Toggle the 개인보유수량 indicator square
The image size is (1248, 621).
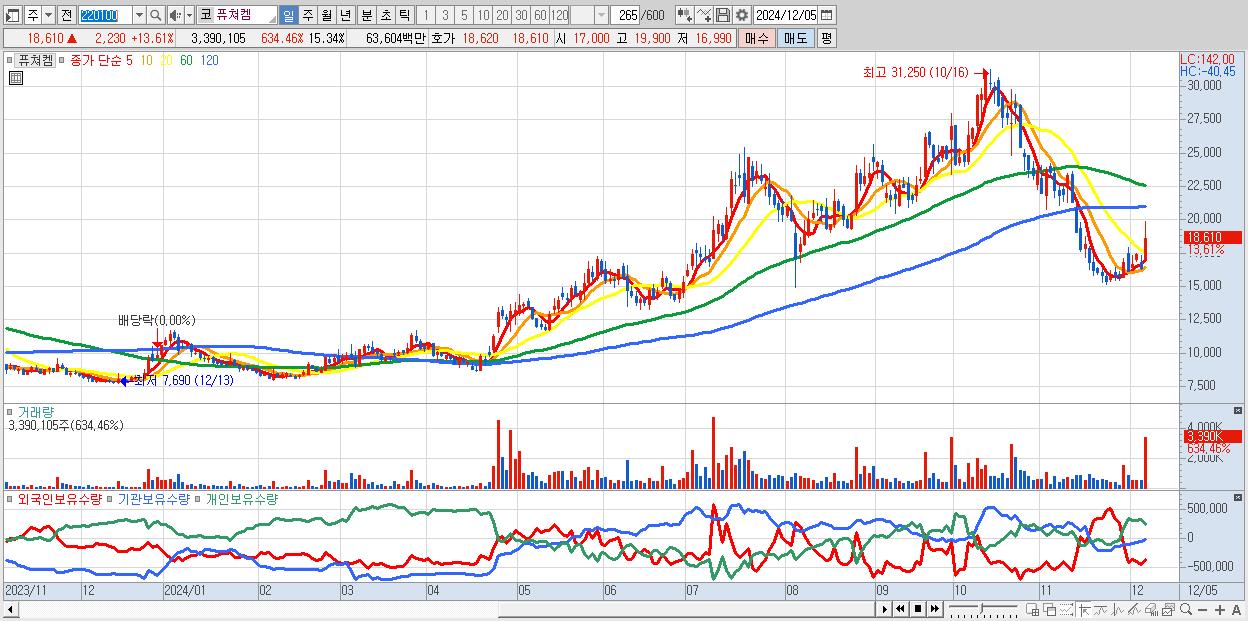point(198,498)
